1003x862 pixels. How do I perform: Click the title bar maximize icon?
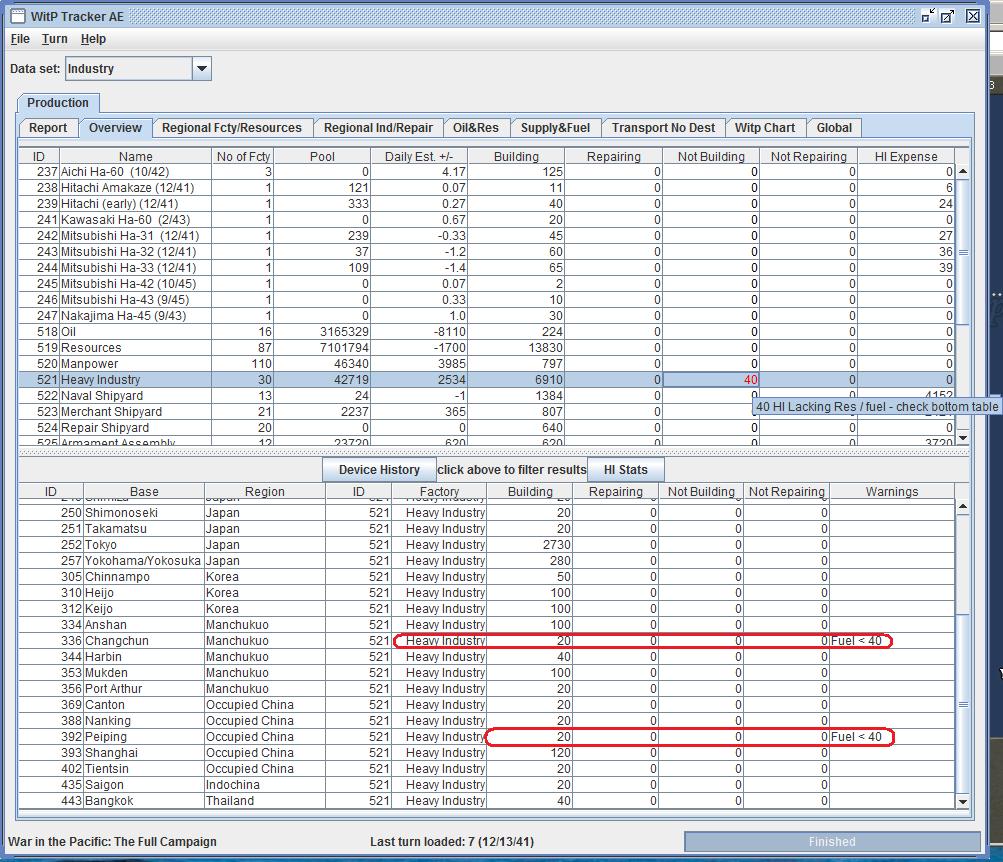point(949,16)
